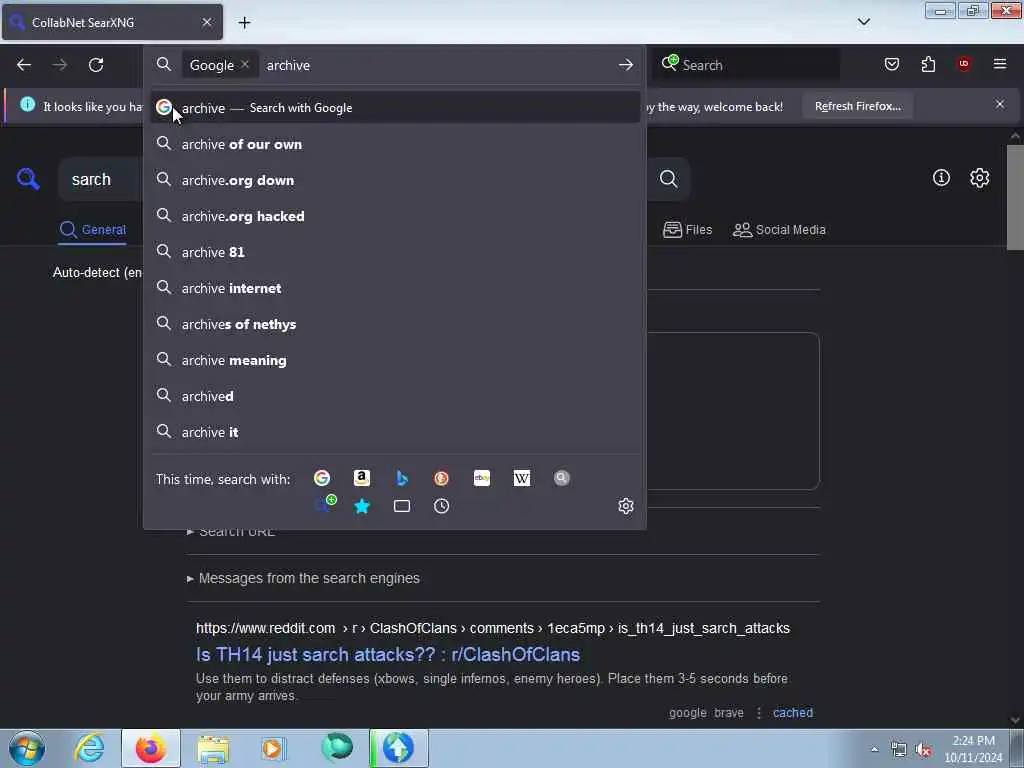Open the list all tabs chevron
Viewport: 1024px width, 768px height.
(x=863, y=22)
